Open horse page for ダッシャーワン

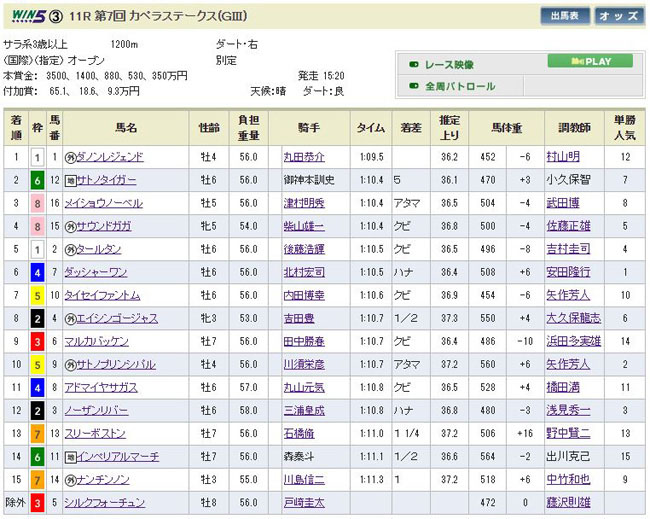[98, 272]
